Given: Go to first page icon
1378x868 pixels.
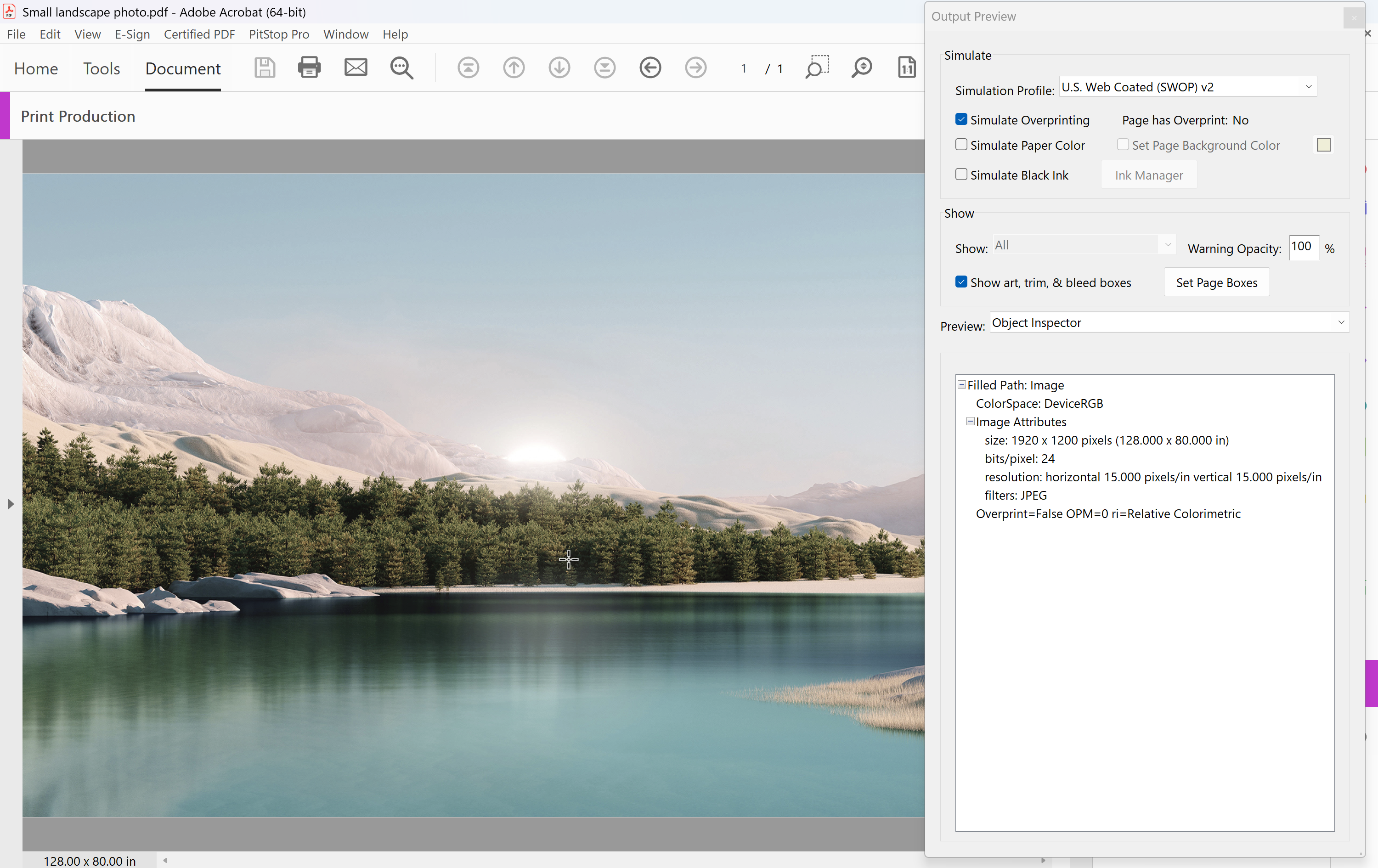Looking at the screenshot, I should click(468, 68).
